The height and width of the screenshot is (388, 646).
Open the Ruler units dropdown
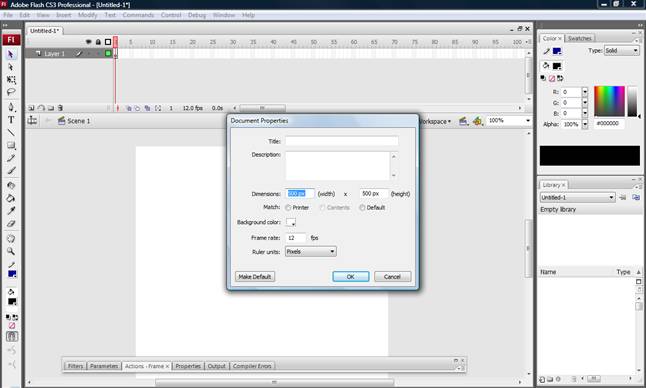[311, 252]
